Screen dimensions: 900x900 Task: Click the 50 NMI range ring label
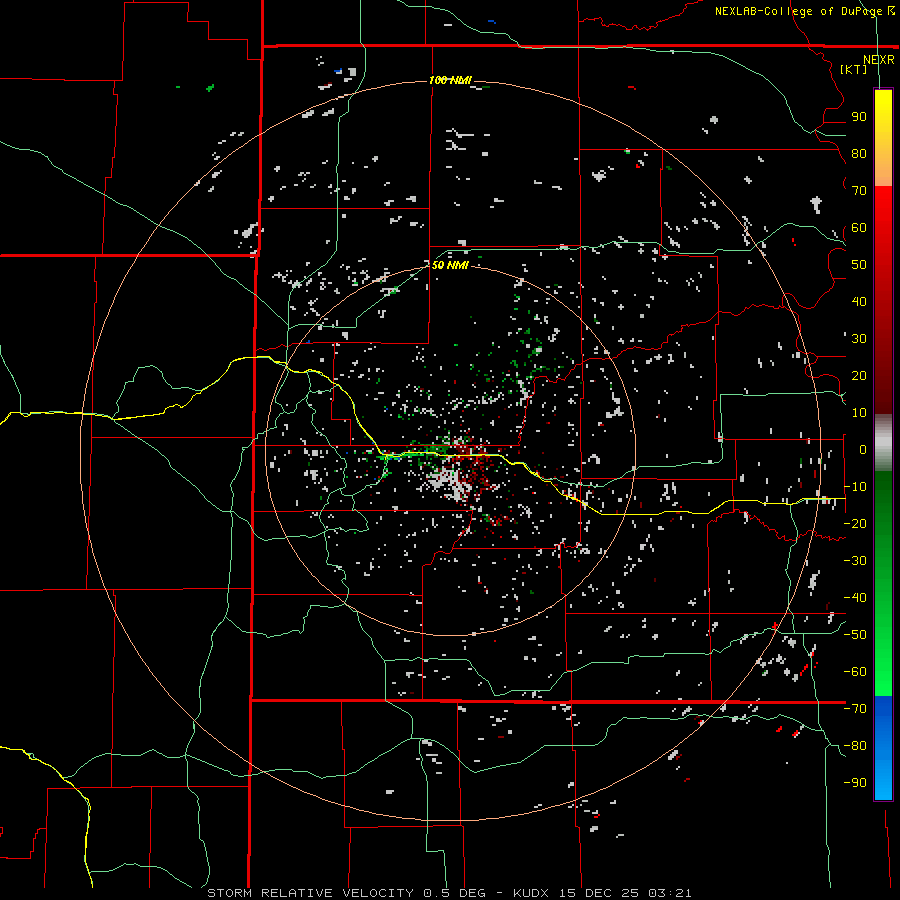pyautogui.click(x=450, y=265)
